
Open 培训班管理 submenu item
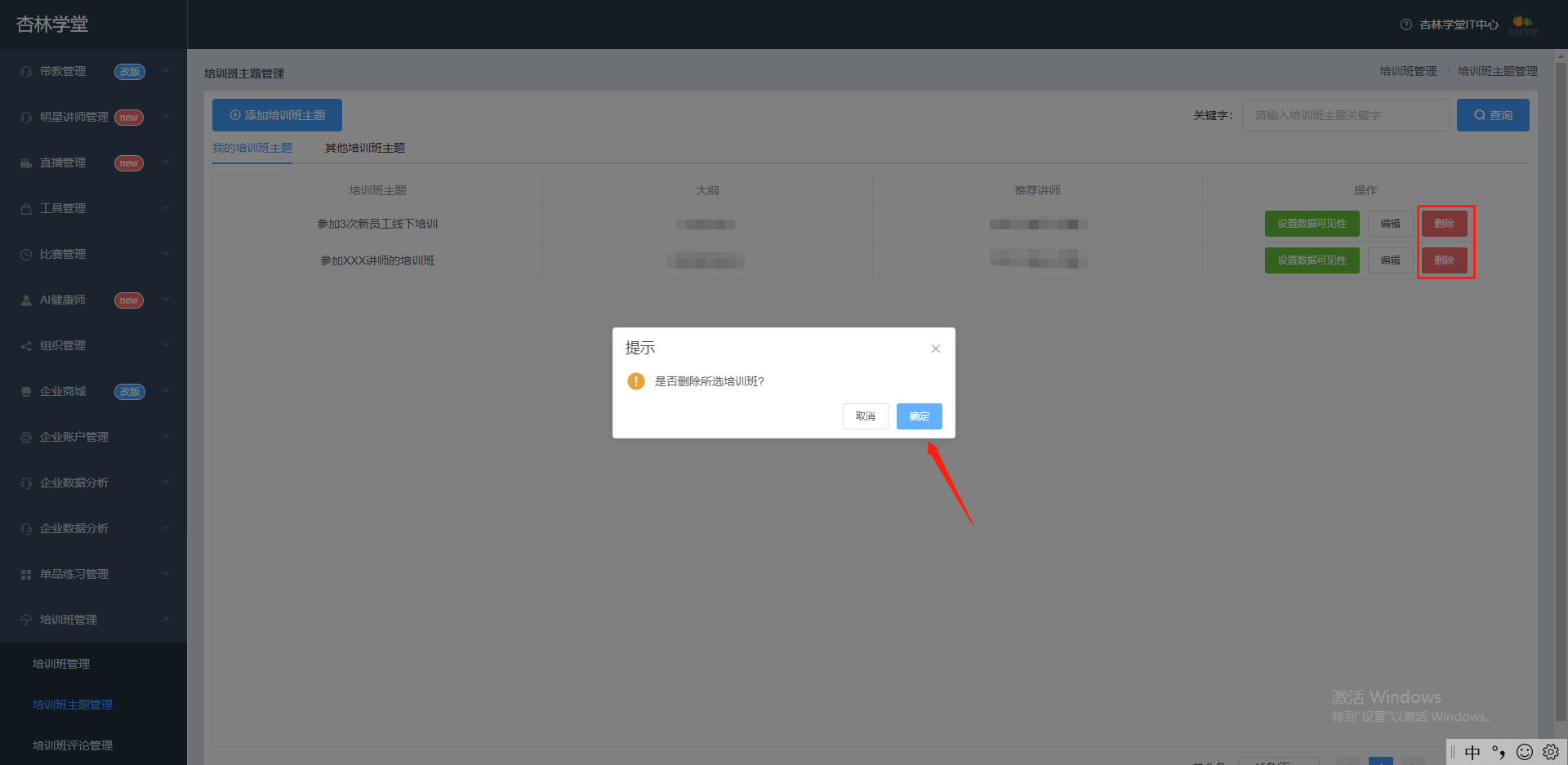click(61, 664)
